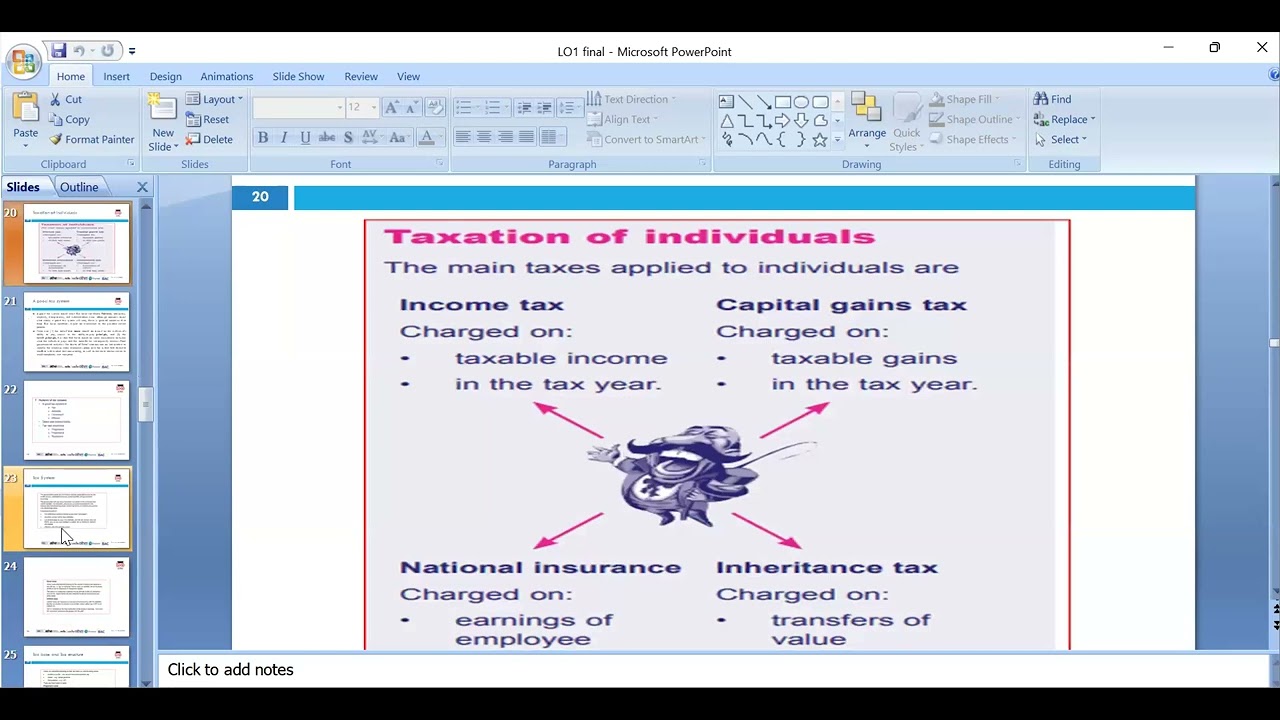This screenshot has height=720, width=1280.
Task: Increase font size with Grow Font
Action: [x=391, y=107]
